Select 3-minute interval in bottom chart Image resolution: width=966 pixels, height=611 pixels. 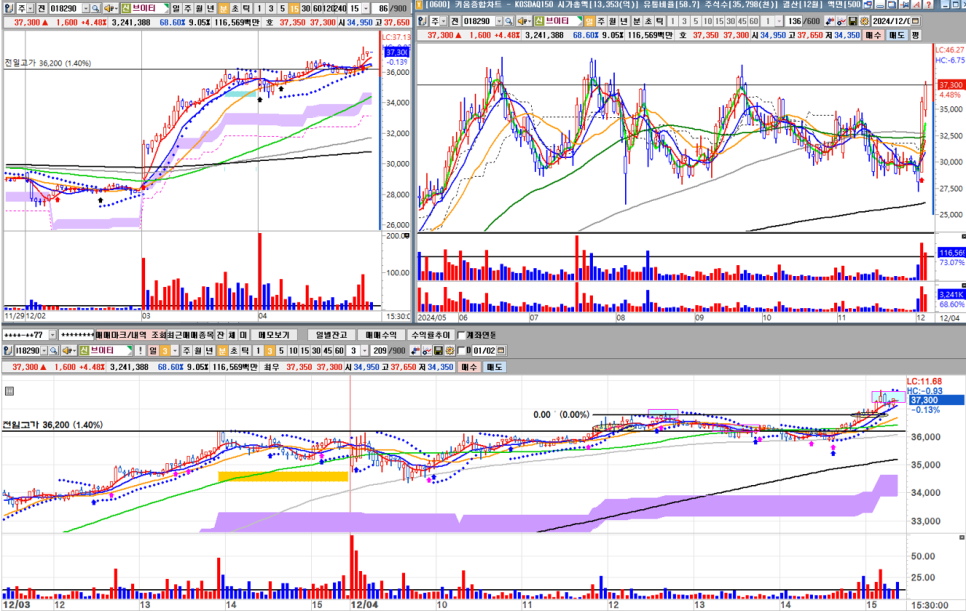point(269,350)
